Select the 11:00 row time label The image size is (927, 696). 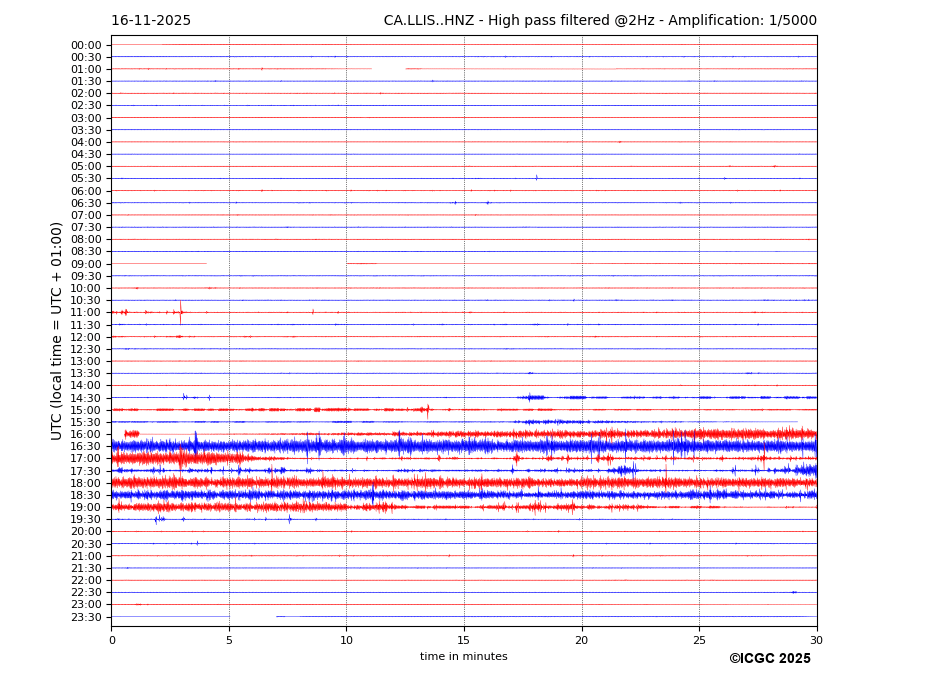tap(86, 313)
